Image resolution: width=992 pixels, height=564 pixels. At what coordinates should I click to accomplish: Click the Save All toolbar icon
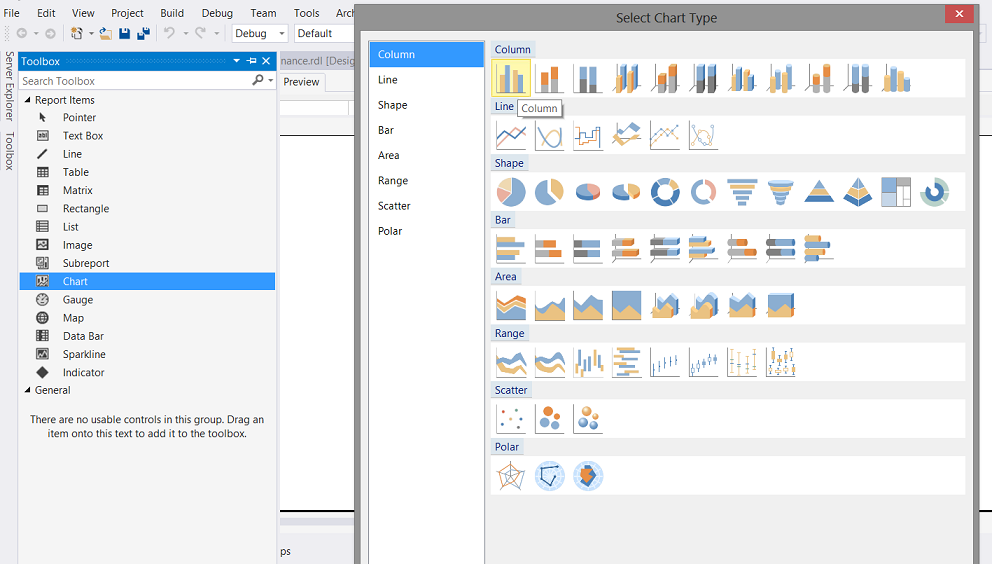[144, 34]
